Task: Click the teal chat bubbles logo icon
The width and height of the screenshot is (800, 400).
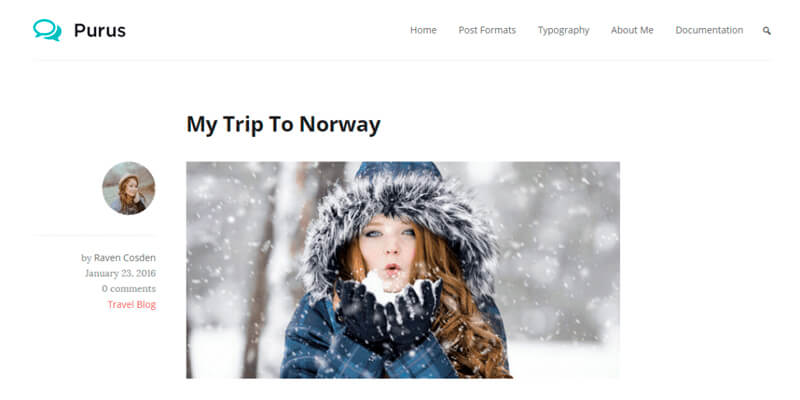Action: click(x=47, y=30)
